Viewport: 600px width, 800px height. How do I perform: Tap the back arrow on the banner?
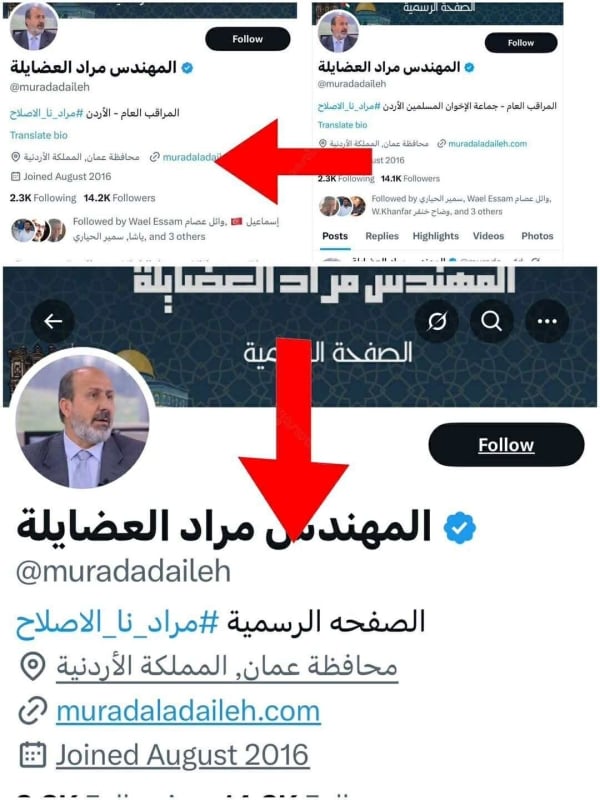tap(53, 321)
